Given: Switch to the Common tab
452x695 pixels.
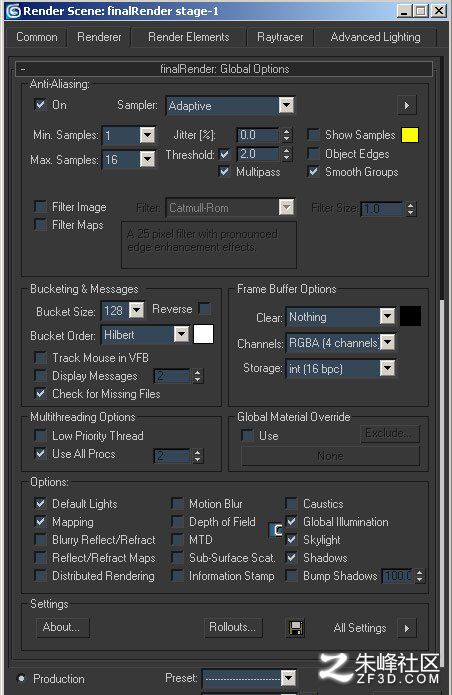Looking at the screenshot, I should [37, 37].
